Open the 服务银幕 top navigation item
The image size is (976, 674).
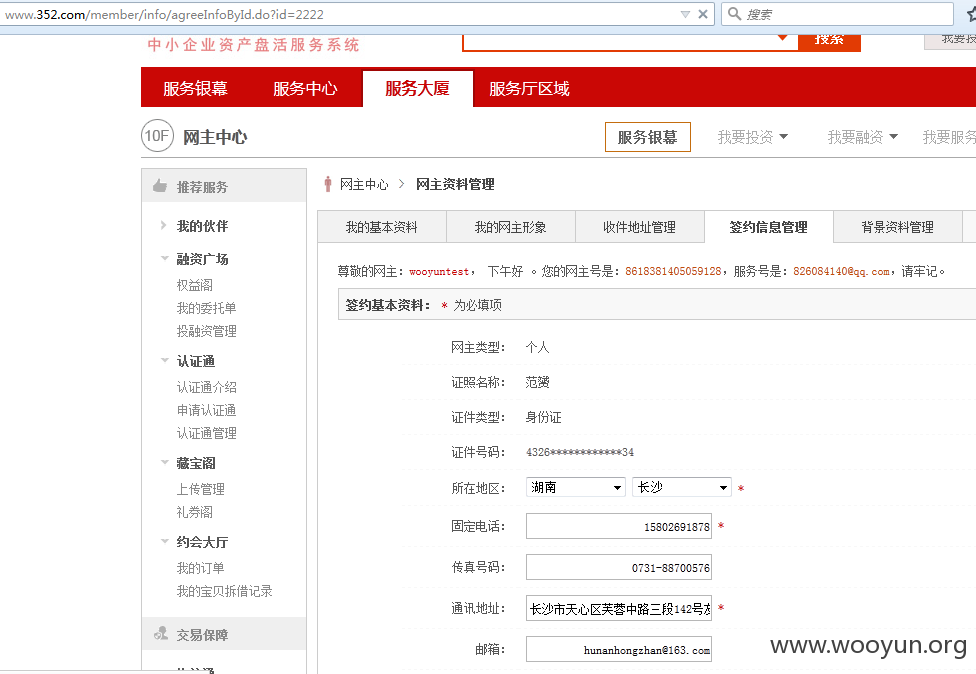[195, 88]
